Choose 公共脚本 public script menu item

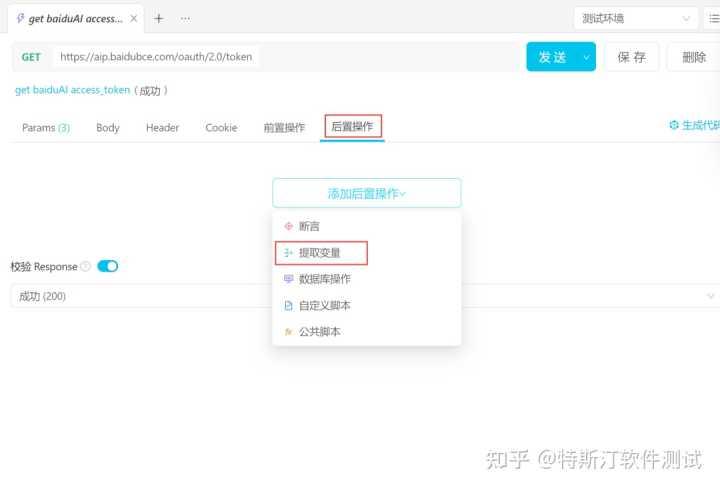click(x=366, y=332)
